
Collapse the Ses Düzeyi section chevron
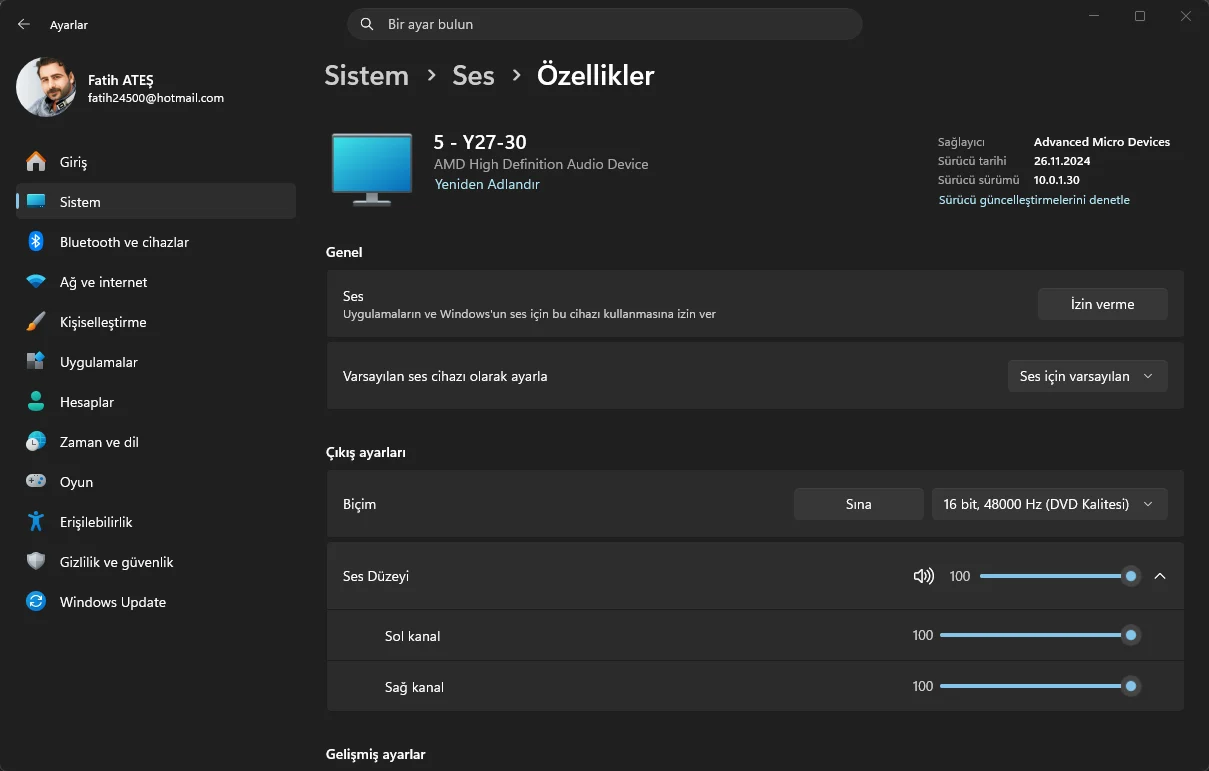pyautogui.click(x=1160, y=576)
